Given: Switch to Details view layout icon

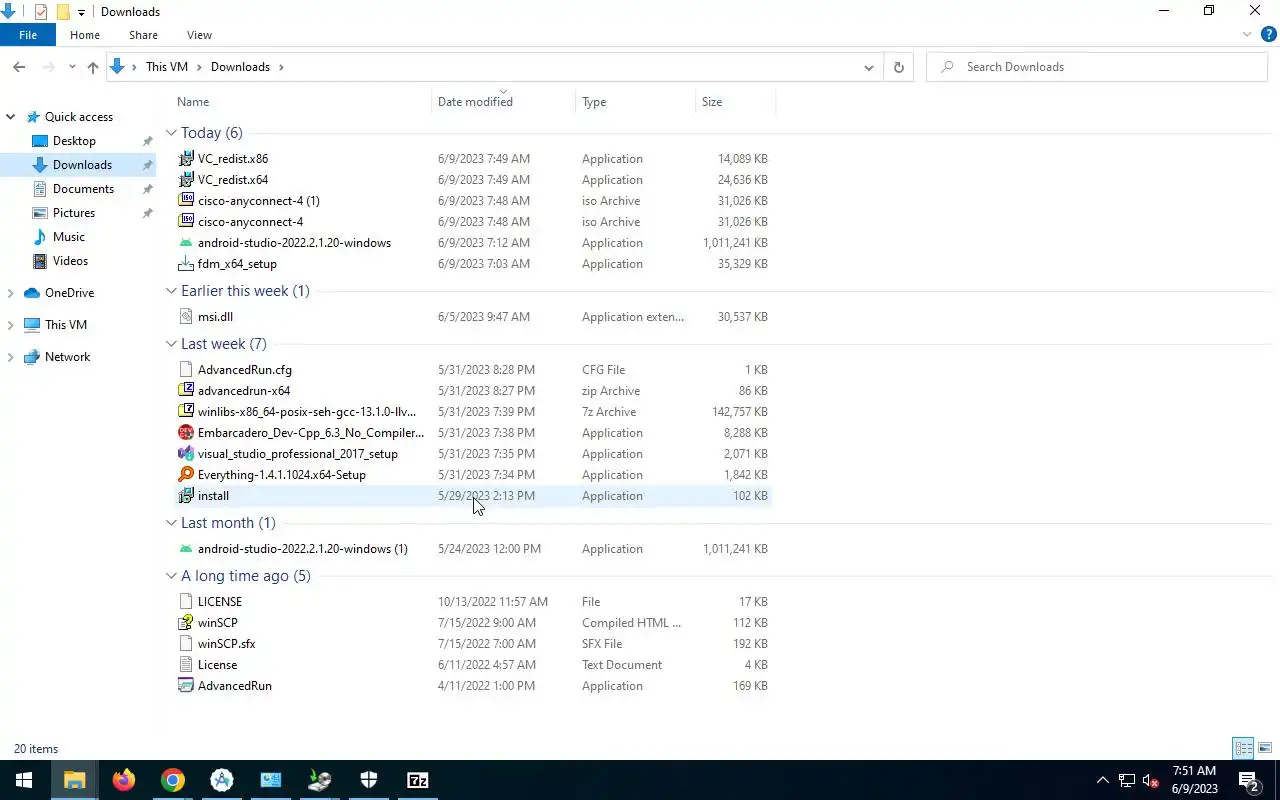Looking at the screenshot, I should (1243, 748).
